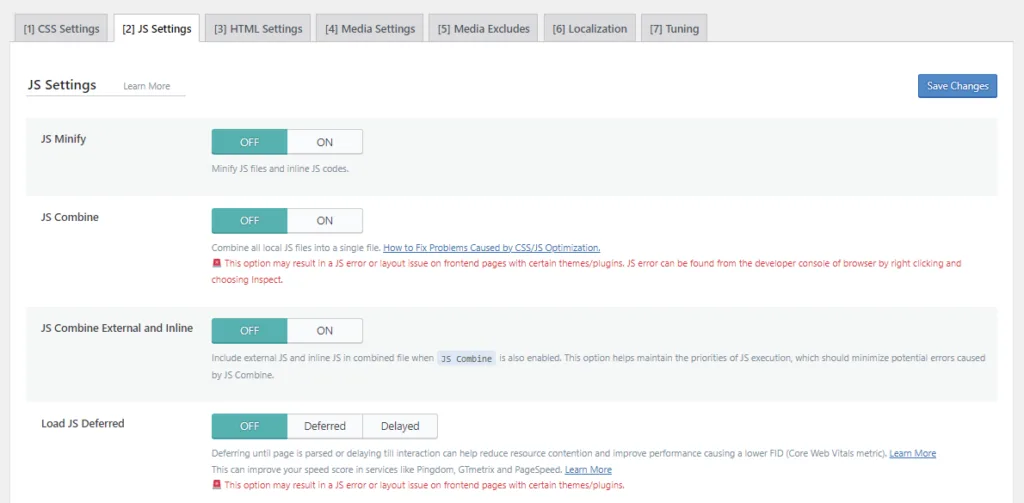Turn ON JS Combine External and Inline
Image resolution: width=1024 pixels, height=503 pixels.
pos(324,331)
